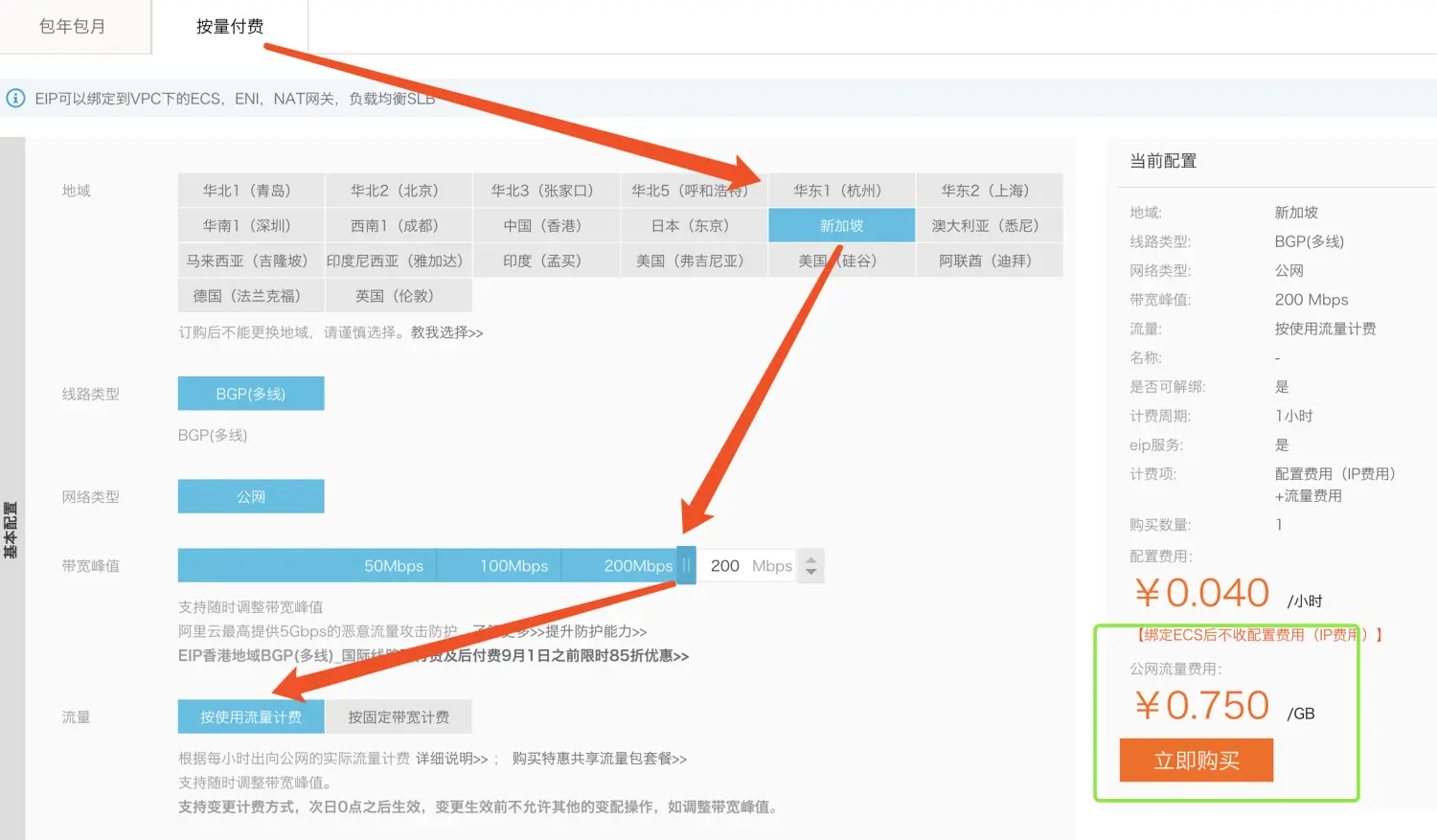Screen dimensions: 1437x840
Task: Open 购买特惠共享流量包套餐>> link
Action: click(x=599, y=759)
